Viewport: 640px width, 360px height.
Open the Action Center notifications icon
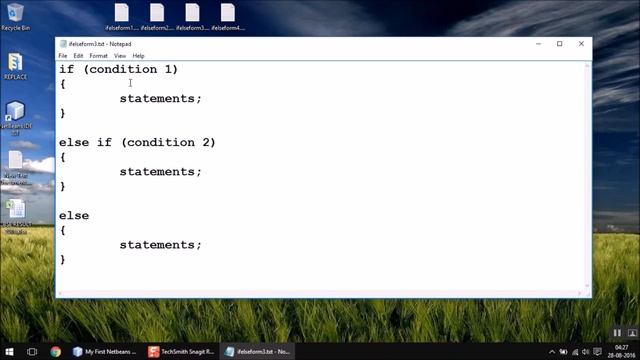pos(597,352)
